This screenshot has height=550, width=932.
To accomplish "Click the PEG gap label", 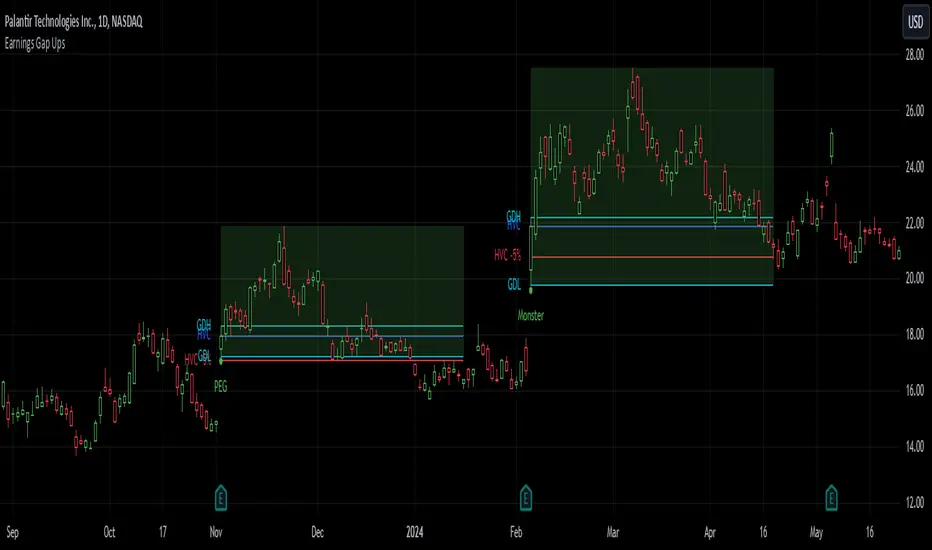I will click(x=221, y=387).
